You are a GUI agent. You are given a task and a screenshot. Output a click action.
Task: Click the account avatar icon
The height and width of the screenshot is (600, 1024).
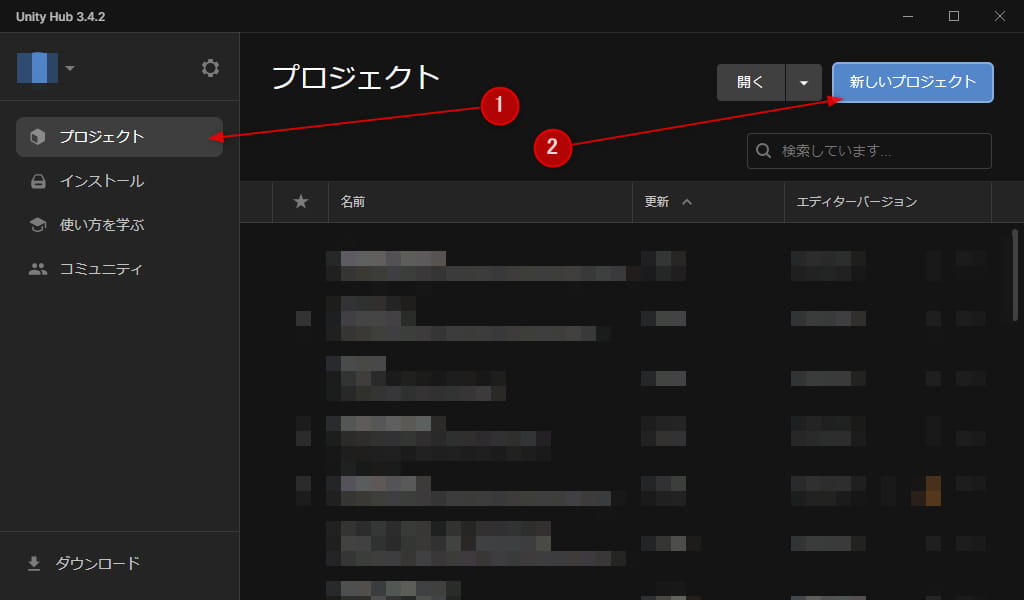[x=36, y=68]
